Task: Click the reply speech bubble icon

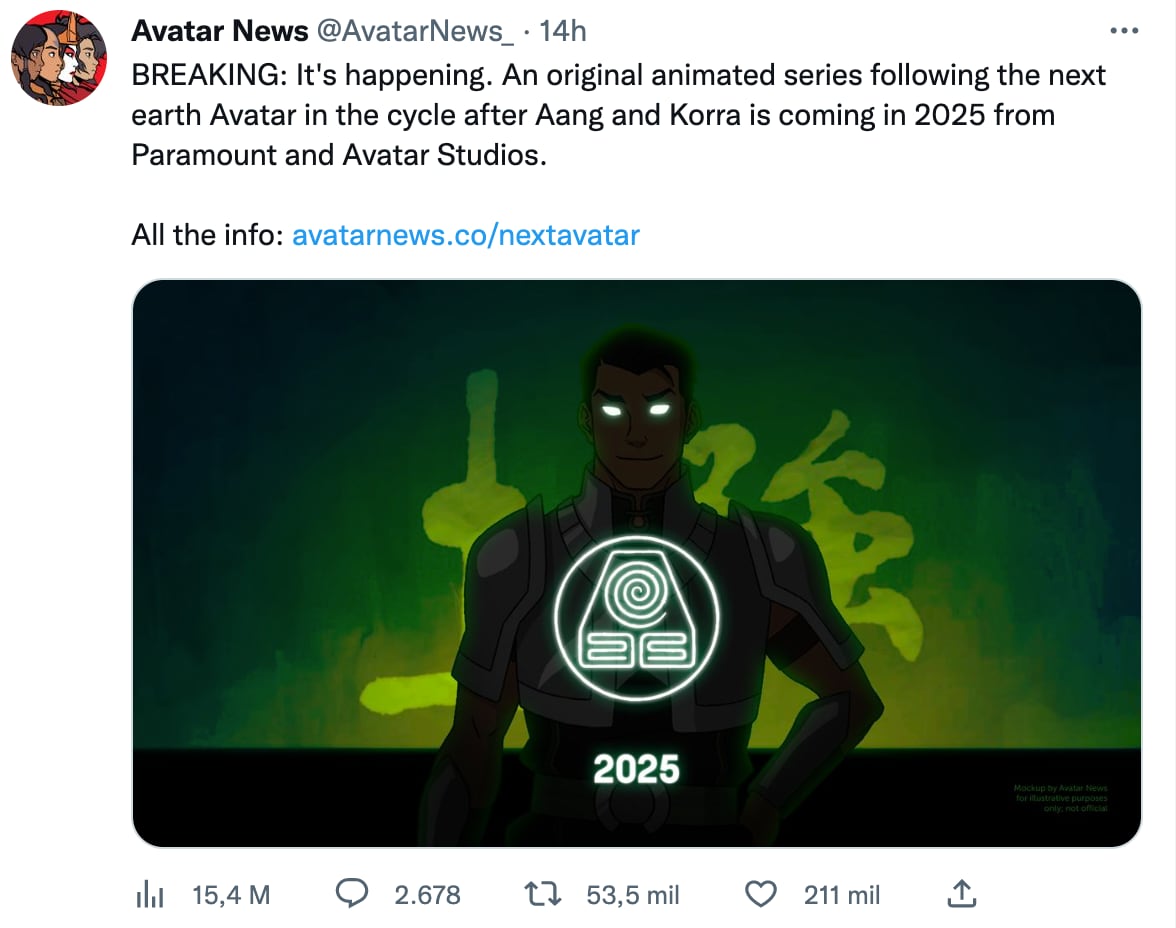Action: point(351,893)
